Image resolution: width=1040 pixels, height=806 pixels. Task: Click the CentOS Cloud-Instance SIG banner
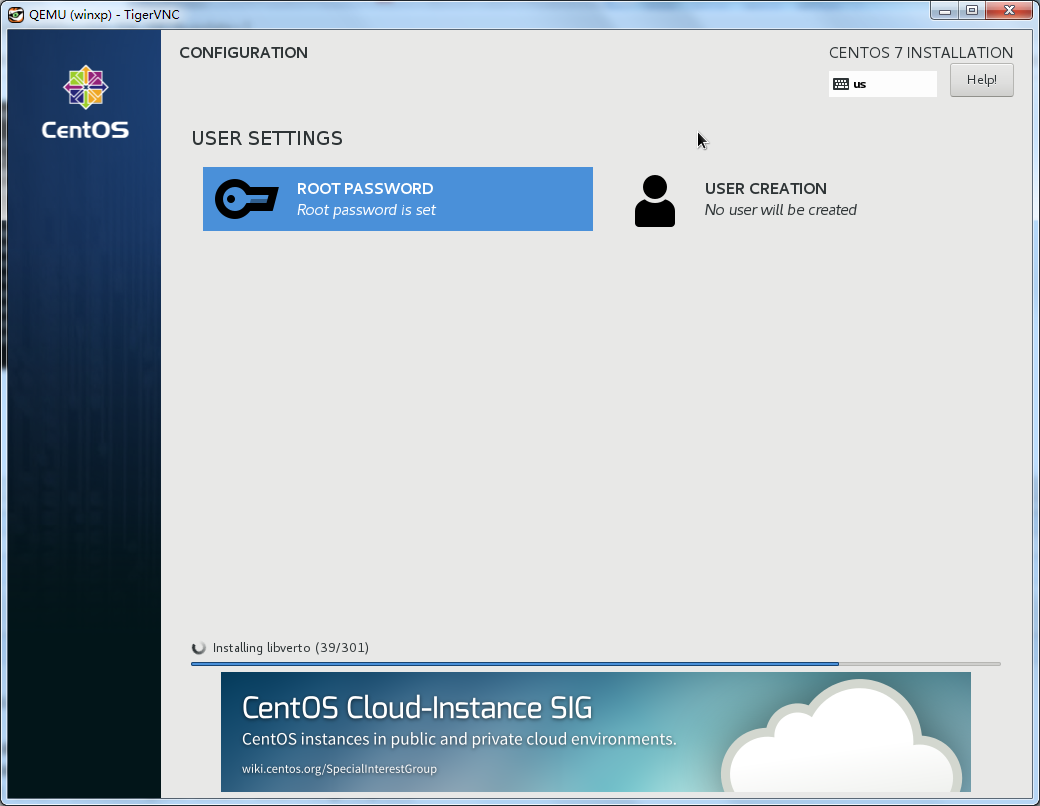click(596, 732)
